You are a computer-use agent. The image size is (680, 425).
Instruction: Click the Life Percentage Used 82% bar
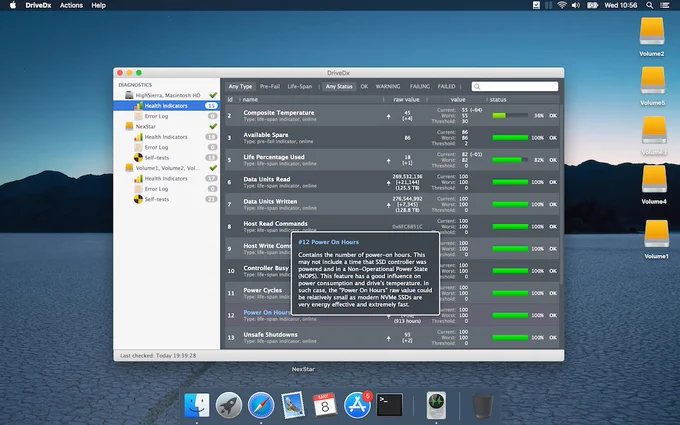click(510, 160)
